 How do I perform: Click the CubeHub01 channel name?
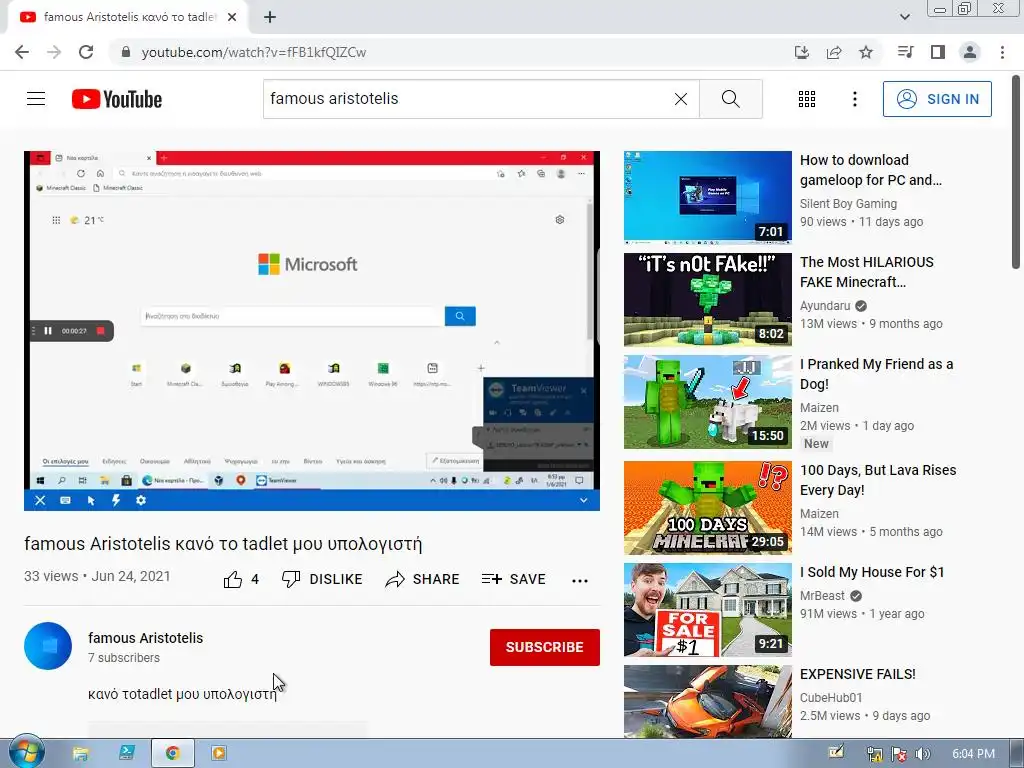(x=831, y=697)
